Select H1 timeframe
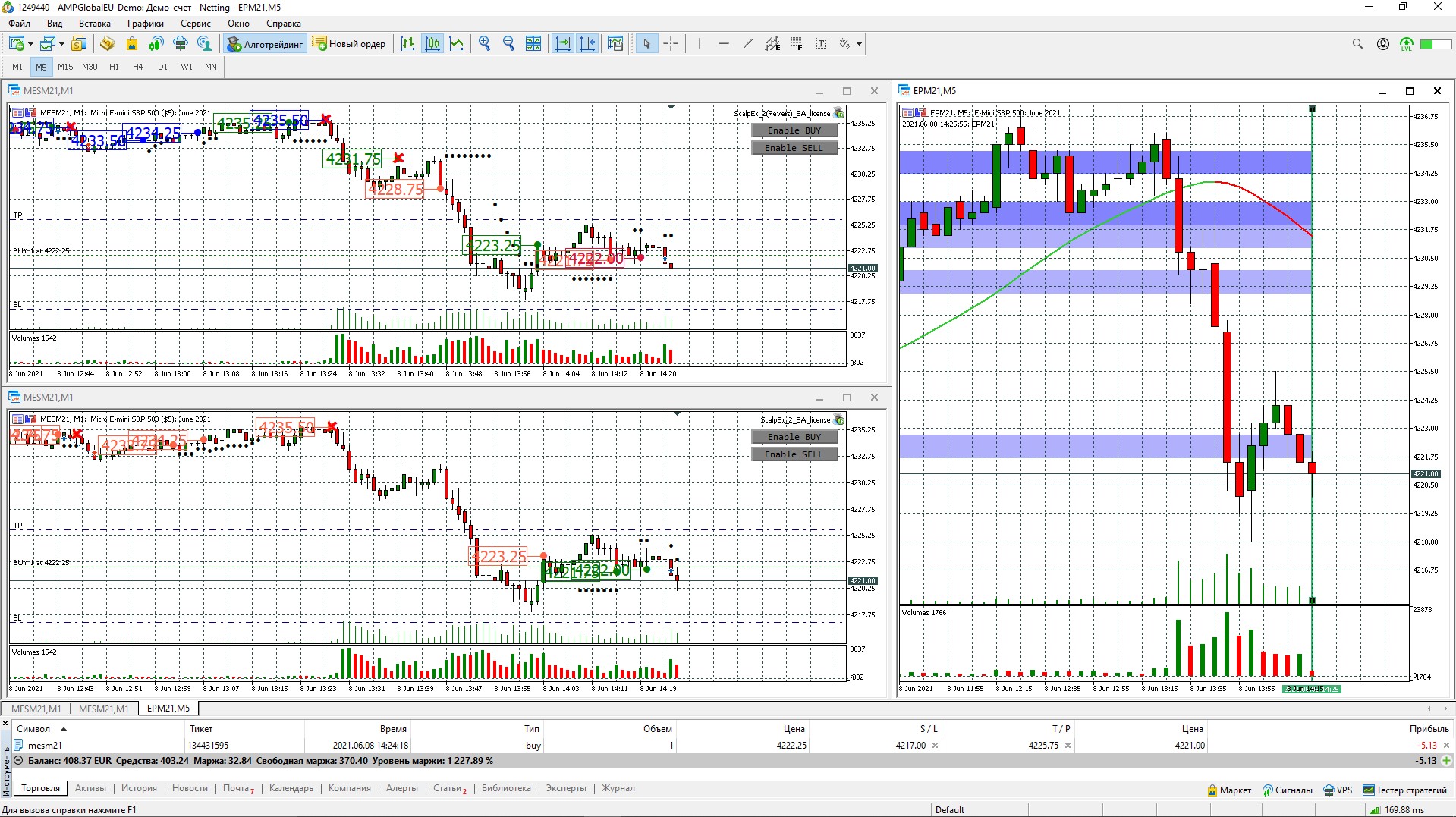1456x817 pixels. coord(114,67)
